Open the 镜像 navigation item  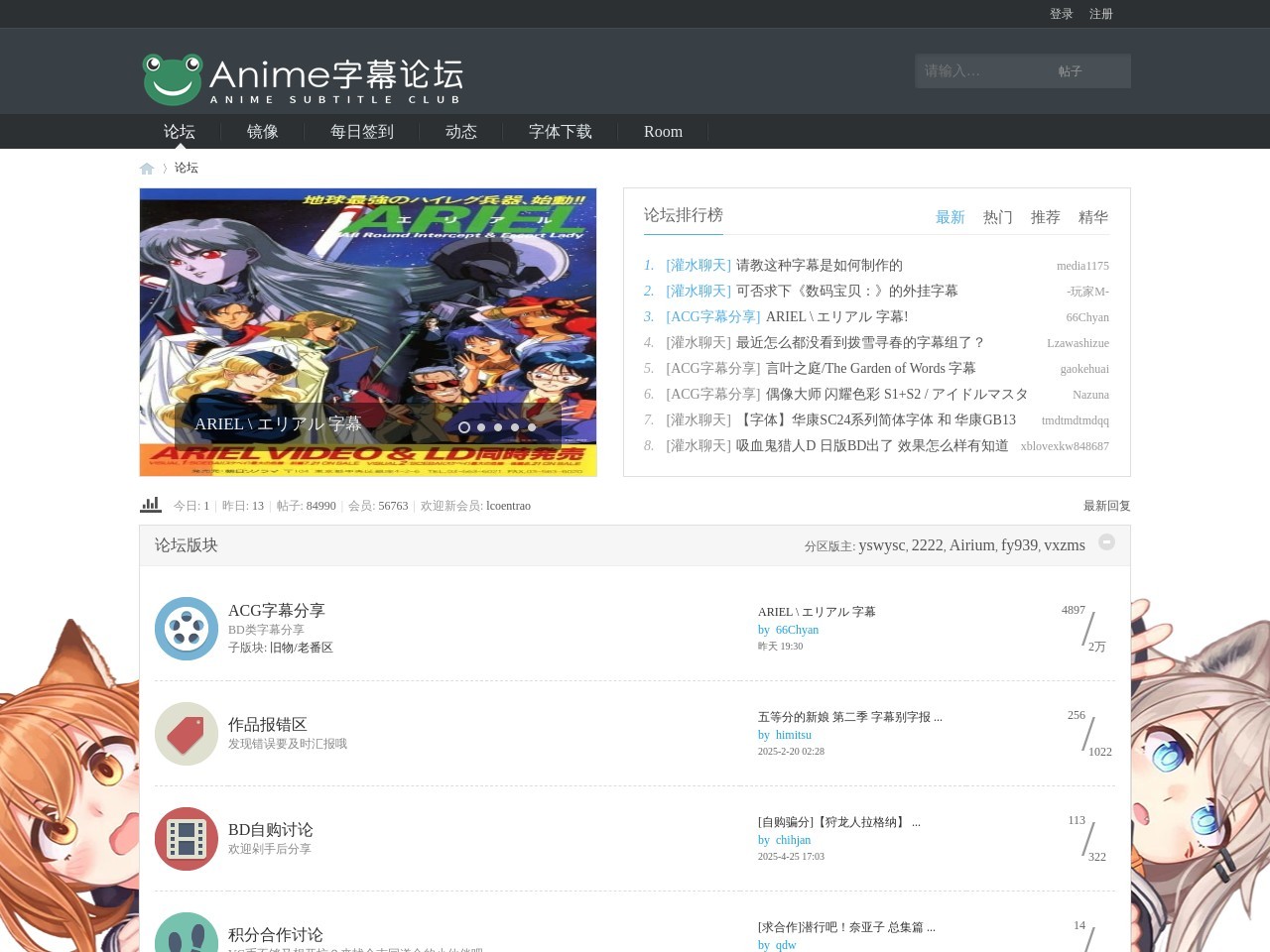(x=263, y=131)
